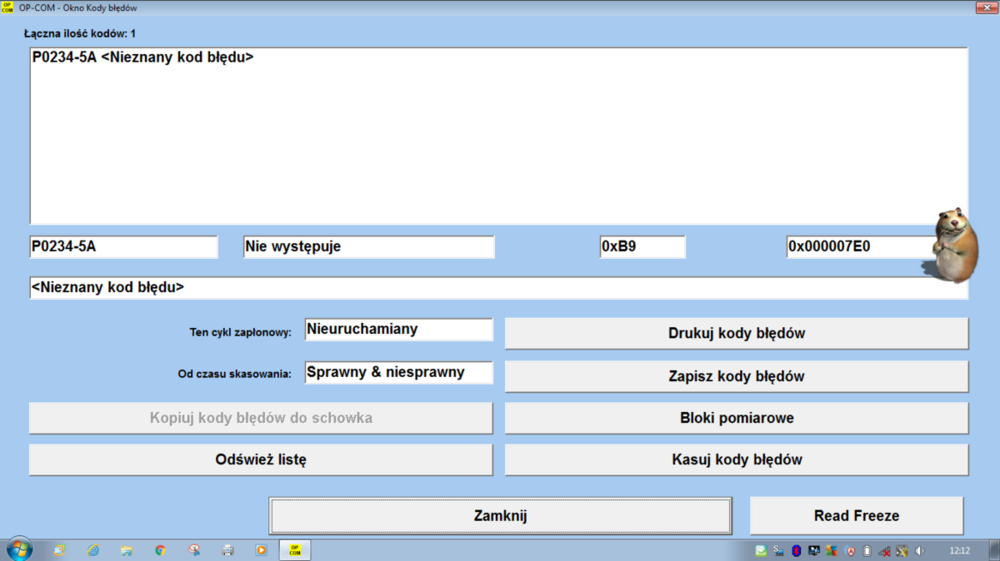This screenshot has width=1000, height=561.
Task: Click the Zamknij button
Action: point(500,516)
